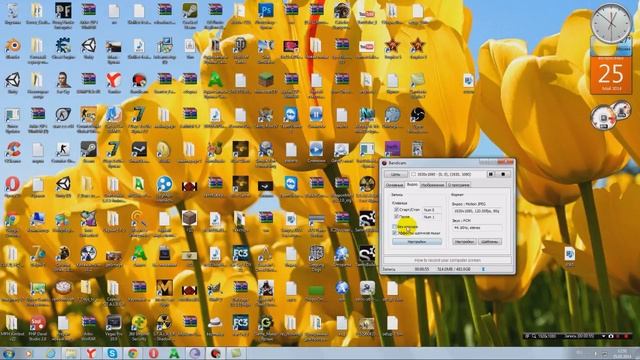Open the 'How to record your computer screen' link
The width and height of the screenshot is (640, 360).
click(x=447, y=260)
